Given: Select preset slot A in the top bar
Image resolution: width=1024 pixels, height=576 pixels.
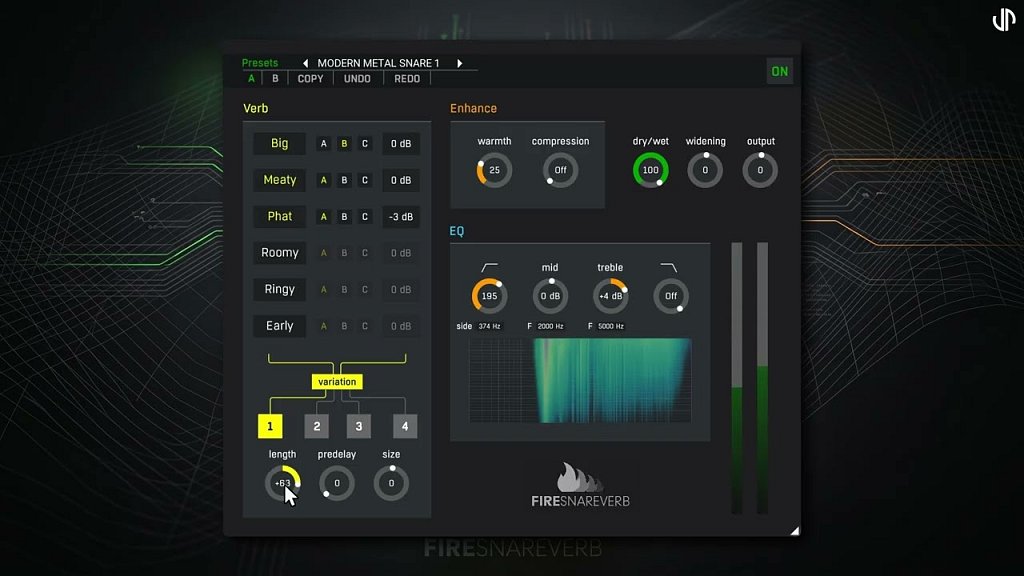Looking at the screenshot, I should click(x=251, y=78).
